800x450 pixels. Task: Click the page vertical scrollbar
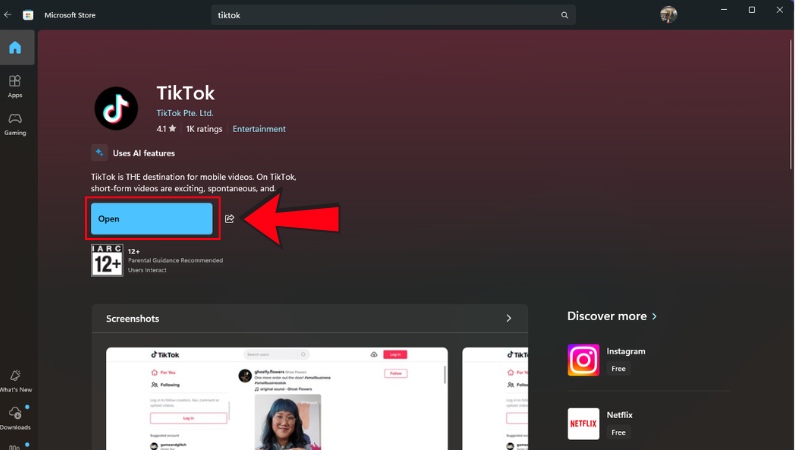coord(791,105)
